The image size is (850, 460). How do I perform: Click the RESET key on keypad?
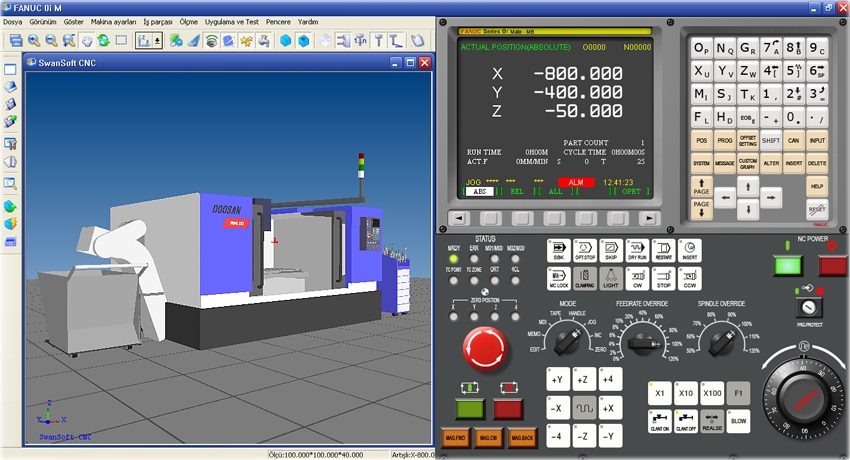pos(817,209)
